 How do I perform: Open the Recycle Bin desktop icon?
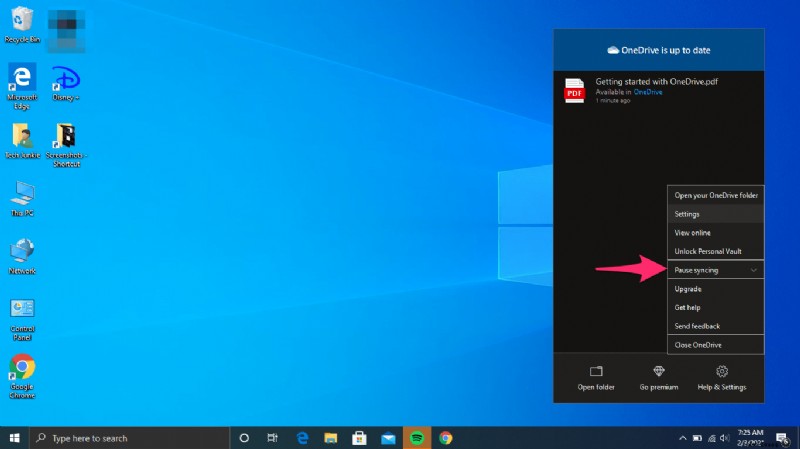[22, 24]
